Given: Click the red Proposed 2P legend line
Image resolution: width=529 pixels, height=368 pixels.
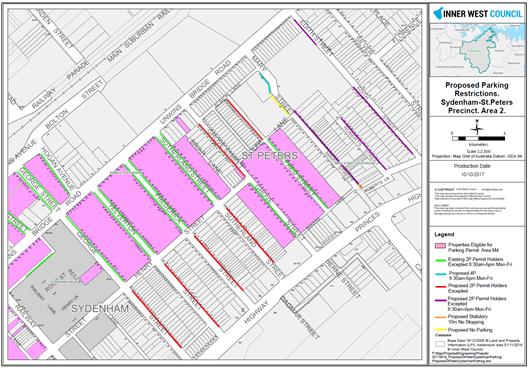Looking at the screenshot, I should point(440,286).
